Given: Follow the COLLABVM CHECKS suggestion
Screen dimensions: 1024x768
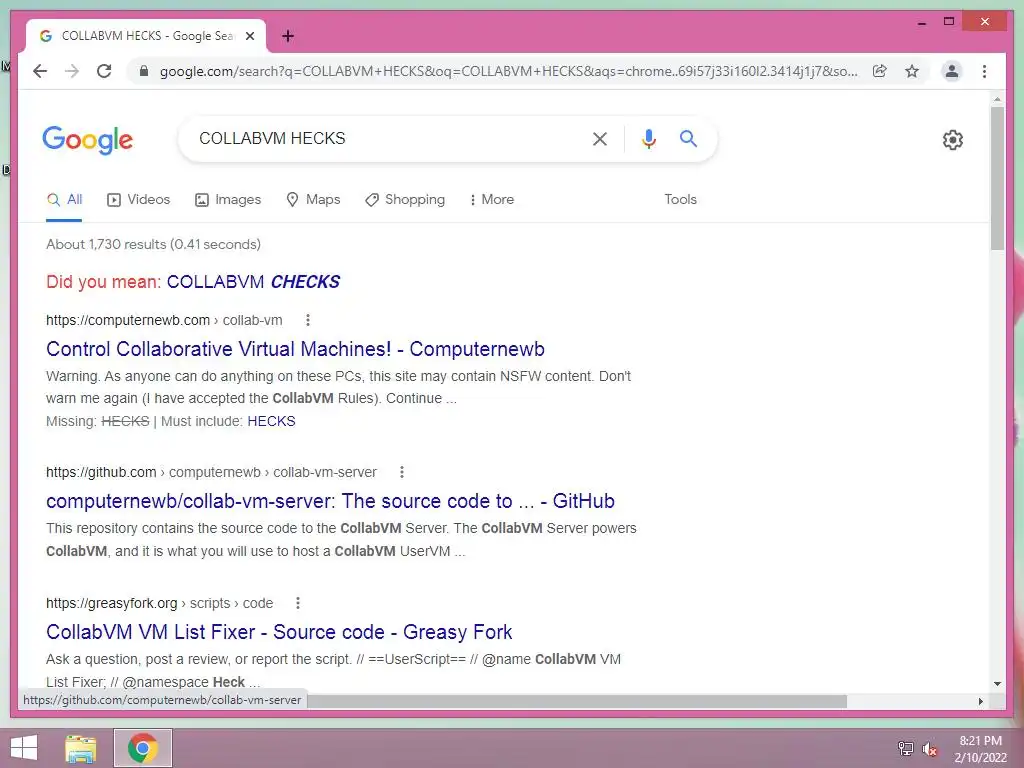Looking at the screenshot, I should 253,282.
